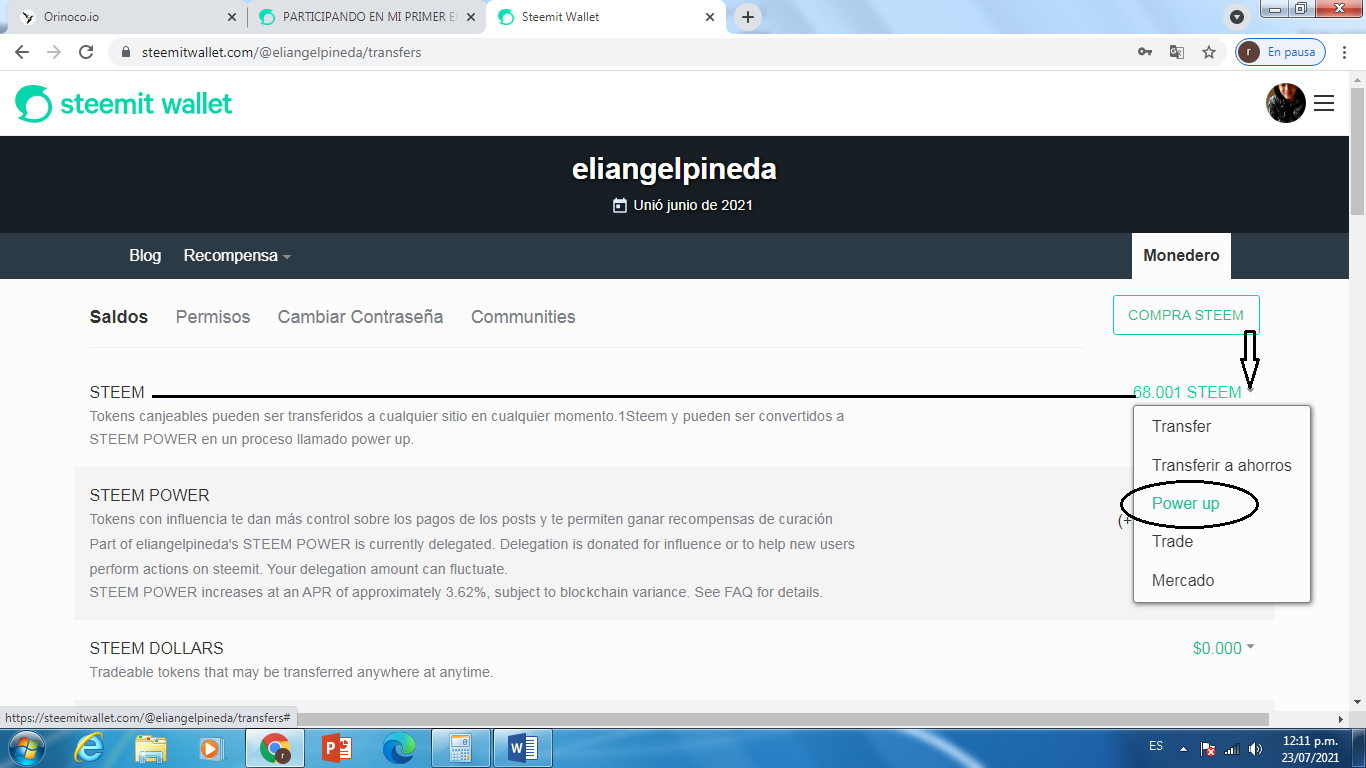
Task: Open a new browser tab
Action: tap(747, 17)
